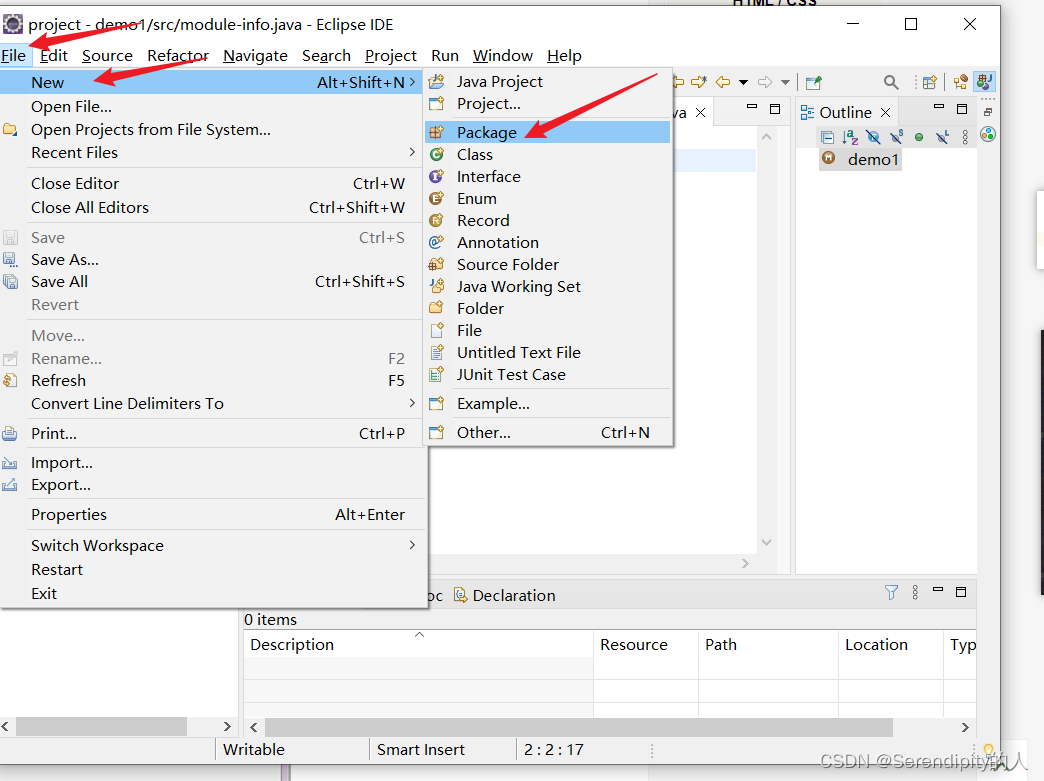Click the Refresh icon in File menu
The height and width of the screenshot is (781, 1044).
click(10, 381)
